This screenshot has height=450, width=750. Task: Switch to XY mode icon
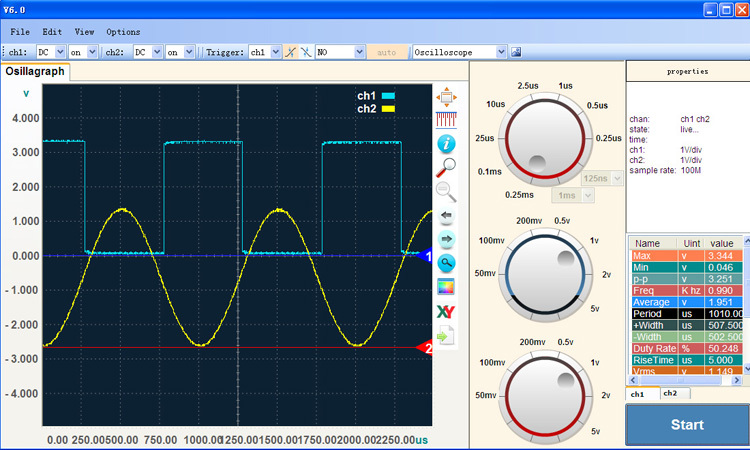pyautogui.click(x=446, y=312)
